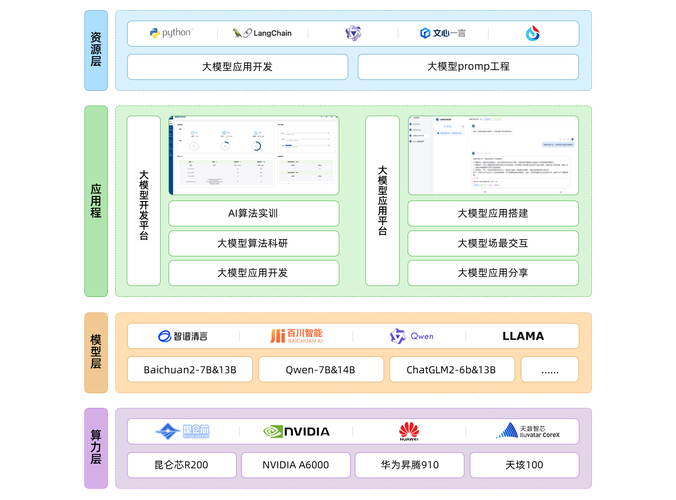Screen dimensions: 676x500
Task: Click the NVIDIA logo
Action: [296, 431]
